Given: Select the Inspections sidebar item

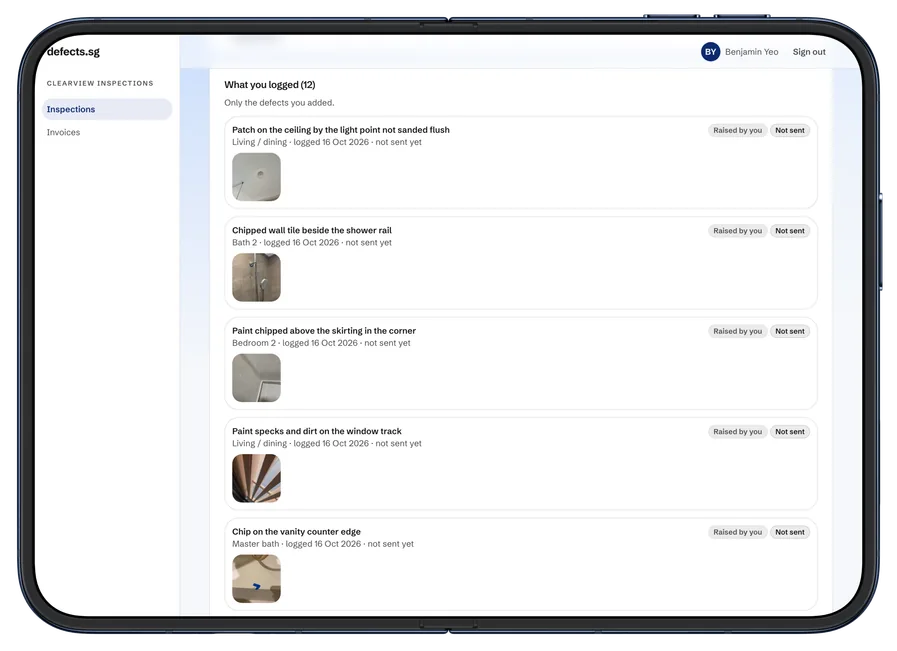Looking at the screenshot, I should (107, 109).
